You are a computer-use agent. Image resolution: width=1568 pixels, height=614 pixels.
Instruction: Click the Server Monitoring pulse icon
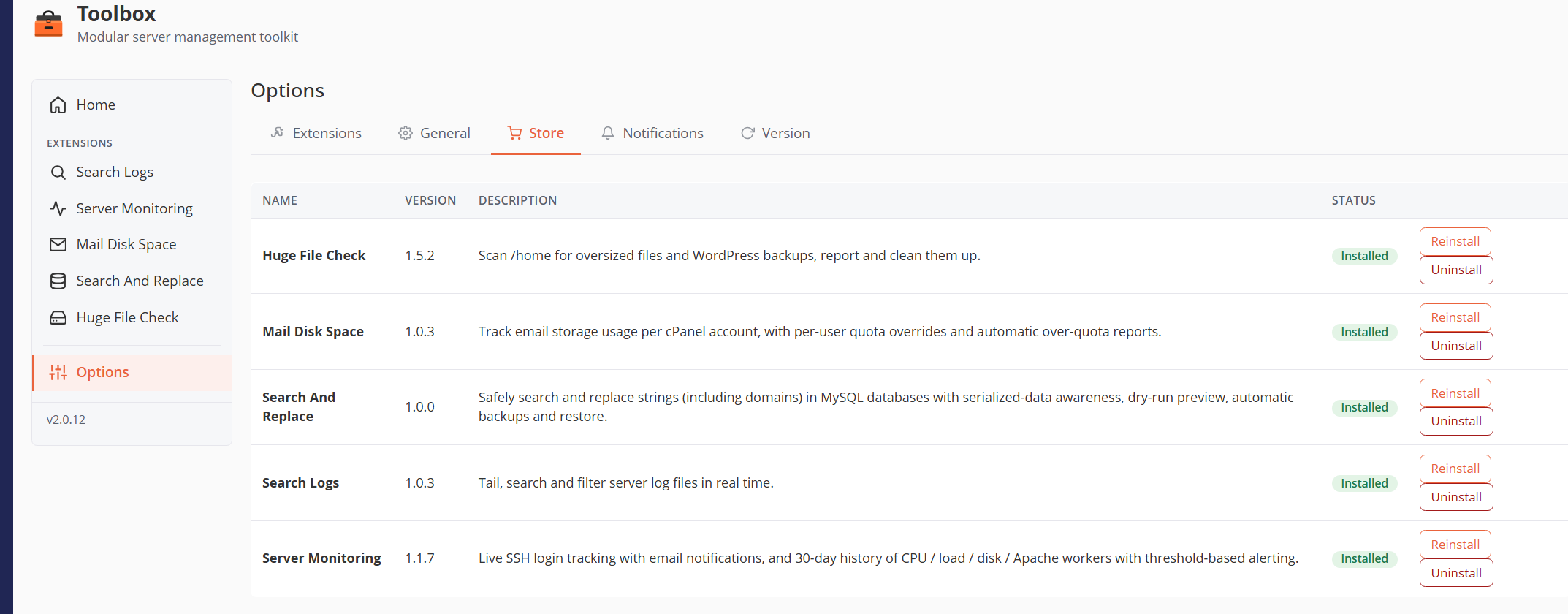(x=58, y=208)
